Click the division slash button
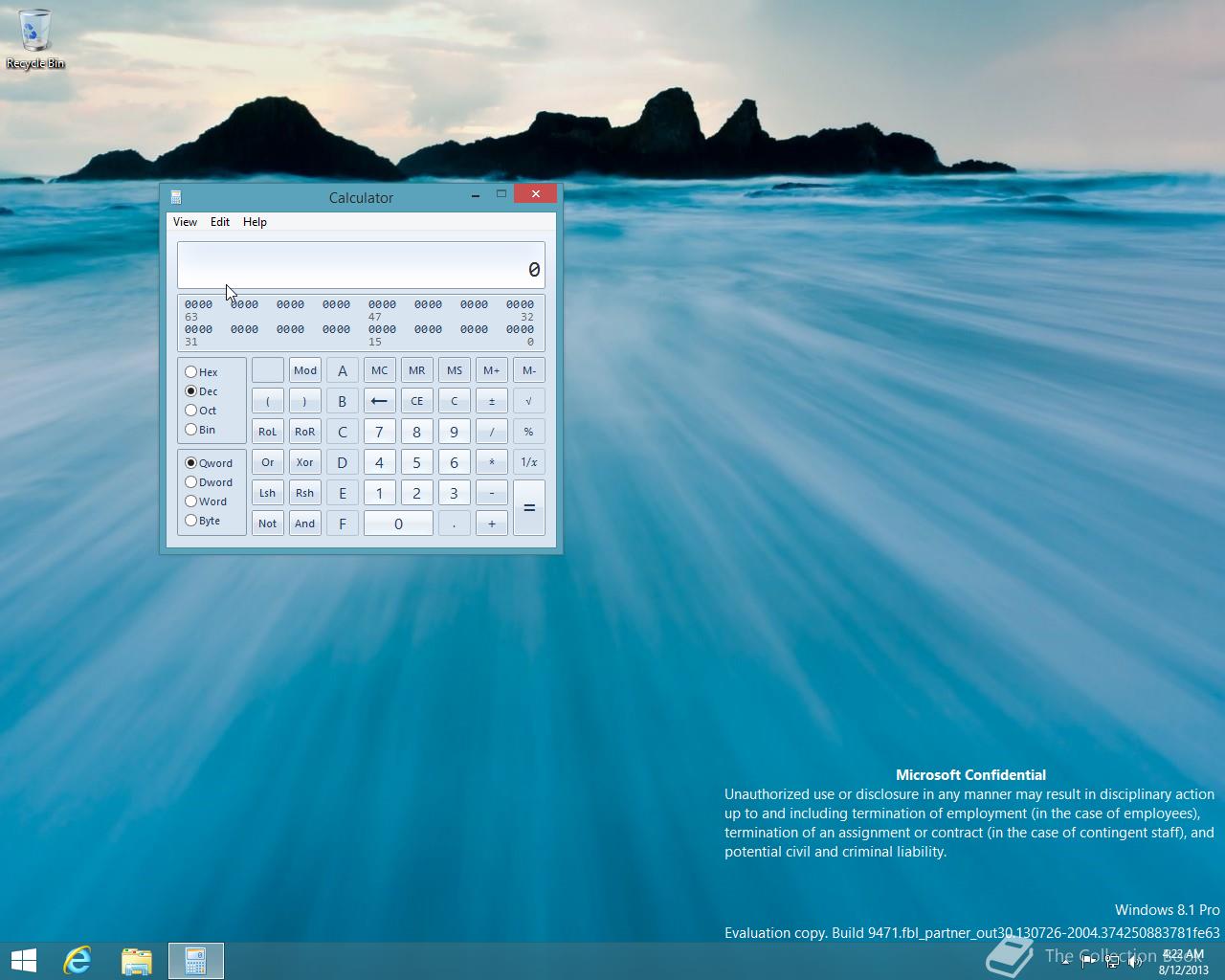1225x980 pixels. 491,432
